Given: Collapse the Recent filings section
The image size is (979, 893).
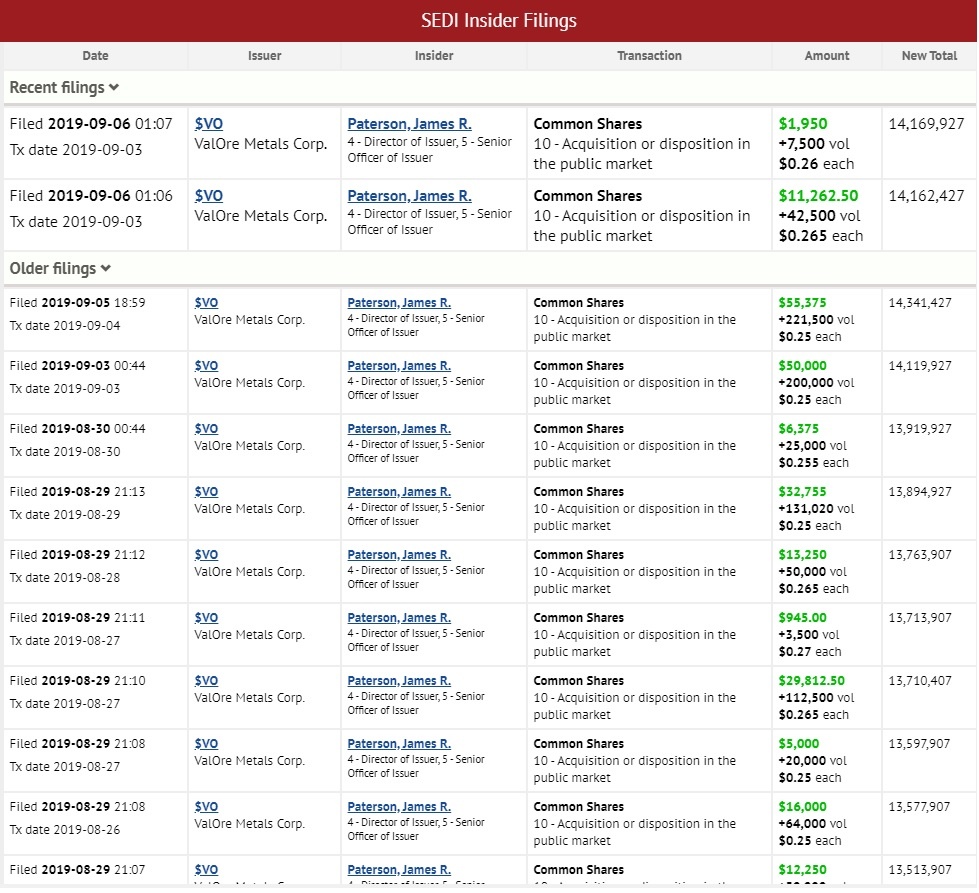Looking at the screenshot, I should click(64, 87).
